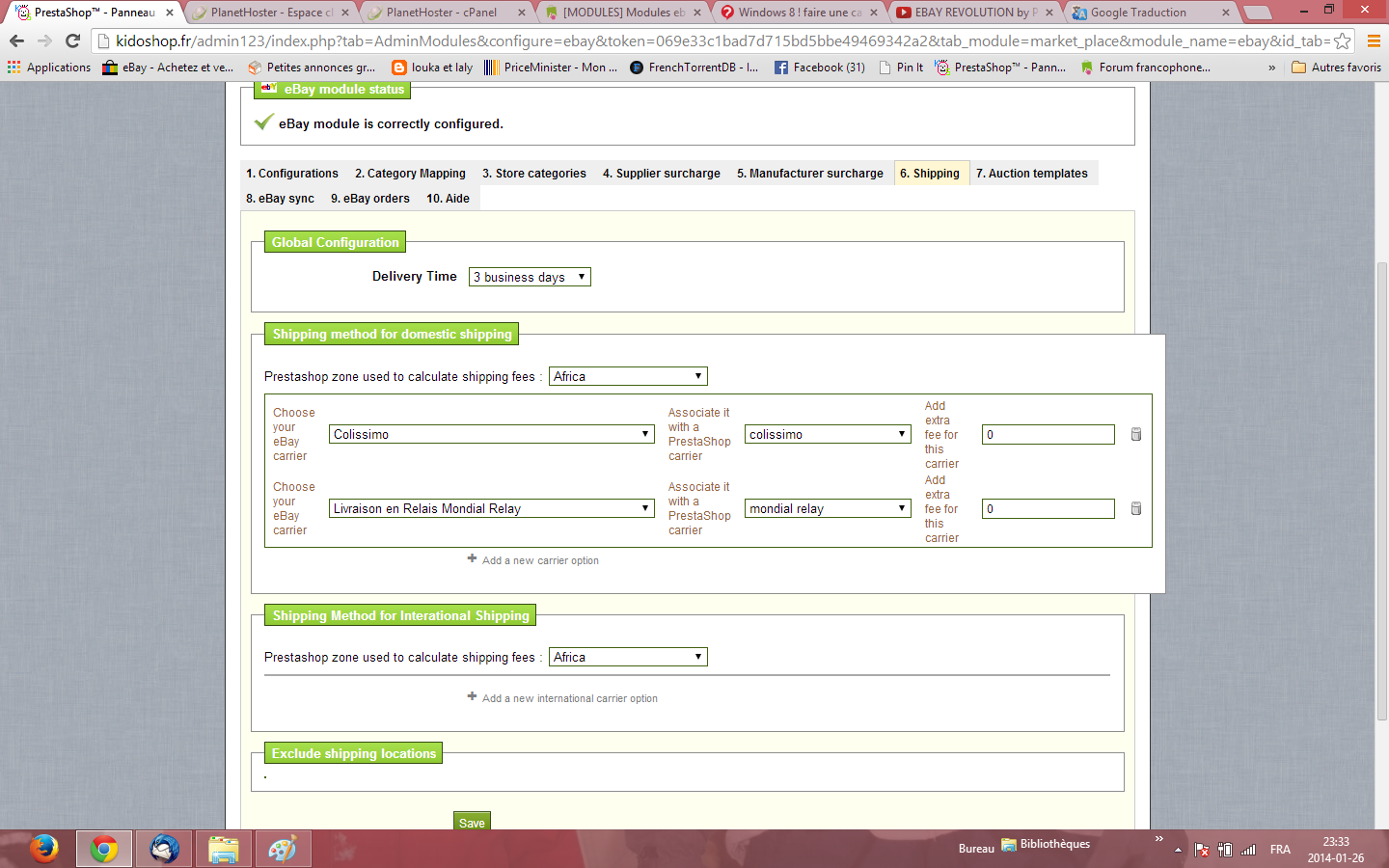
Task: Show hidden system tray icons
Action: coord(1178,850)
